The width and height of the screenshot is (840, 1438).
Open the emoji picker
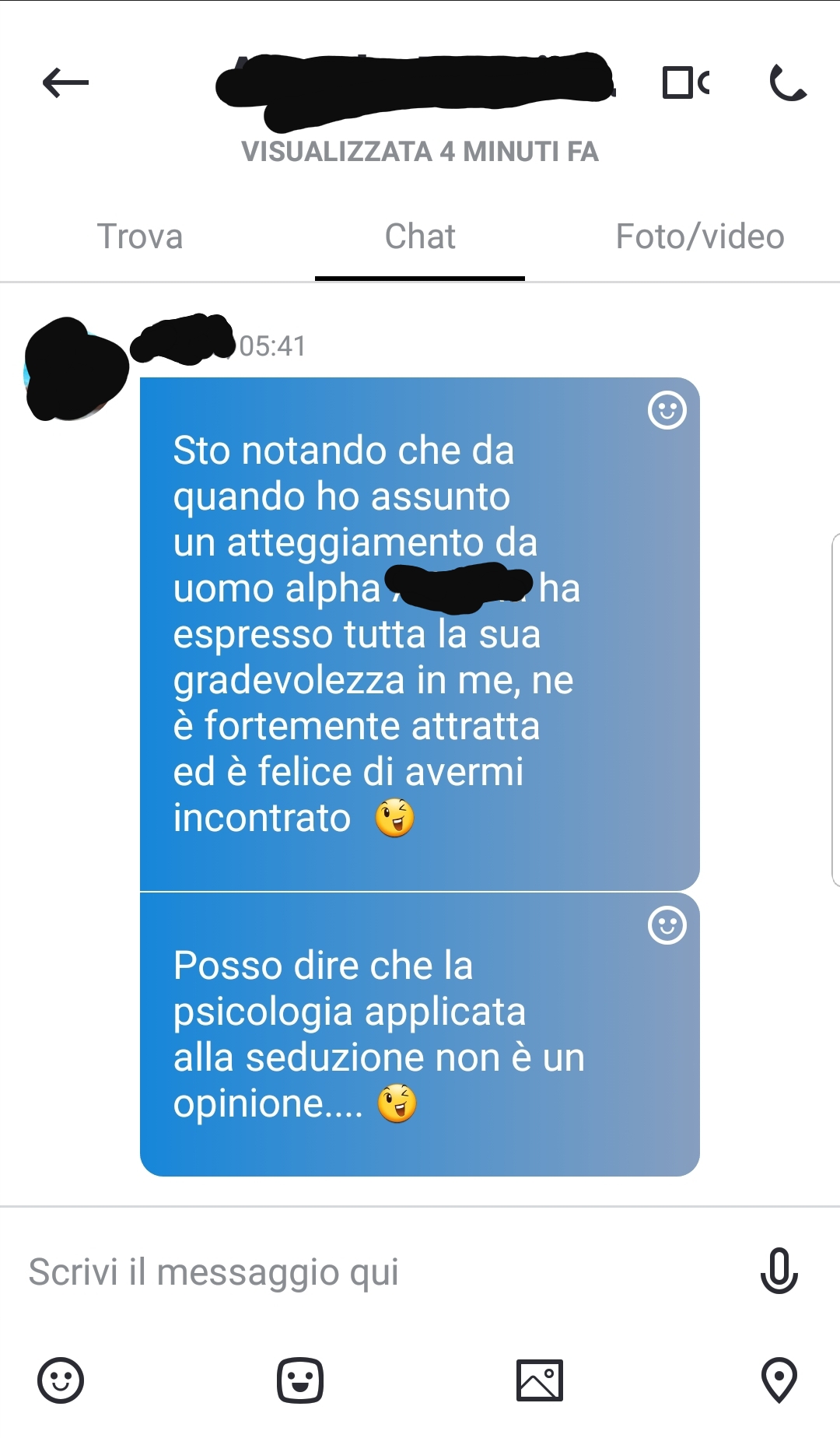click(61, 1380)
